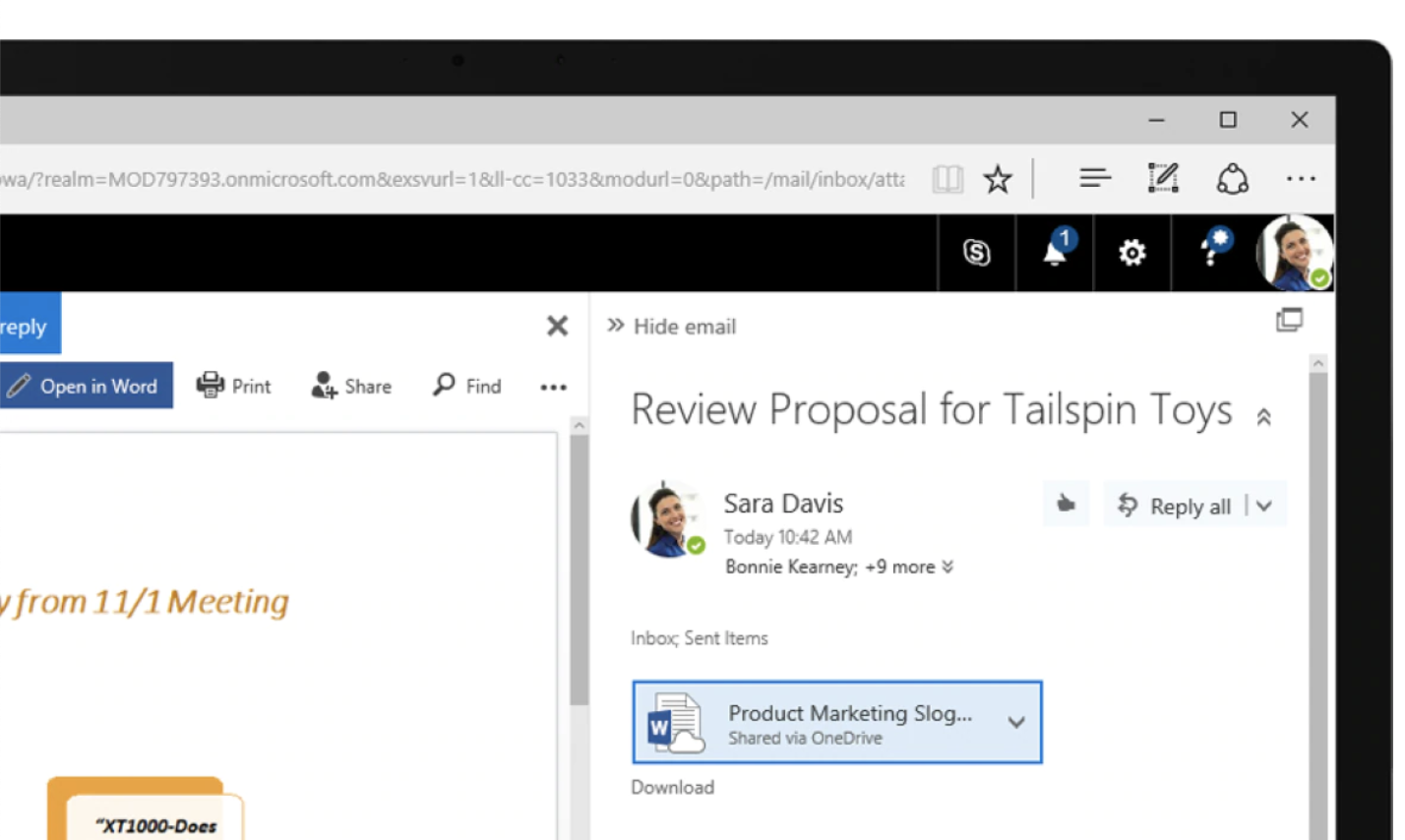The height and width of the screenshot is (840, 1405).
Task: Make a web note in browser
Action: click(x=1163, y=178)
